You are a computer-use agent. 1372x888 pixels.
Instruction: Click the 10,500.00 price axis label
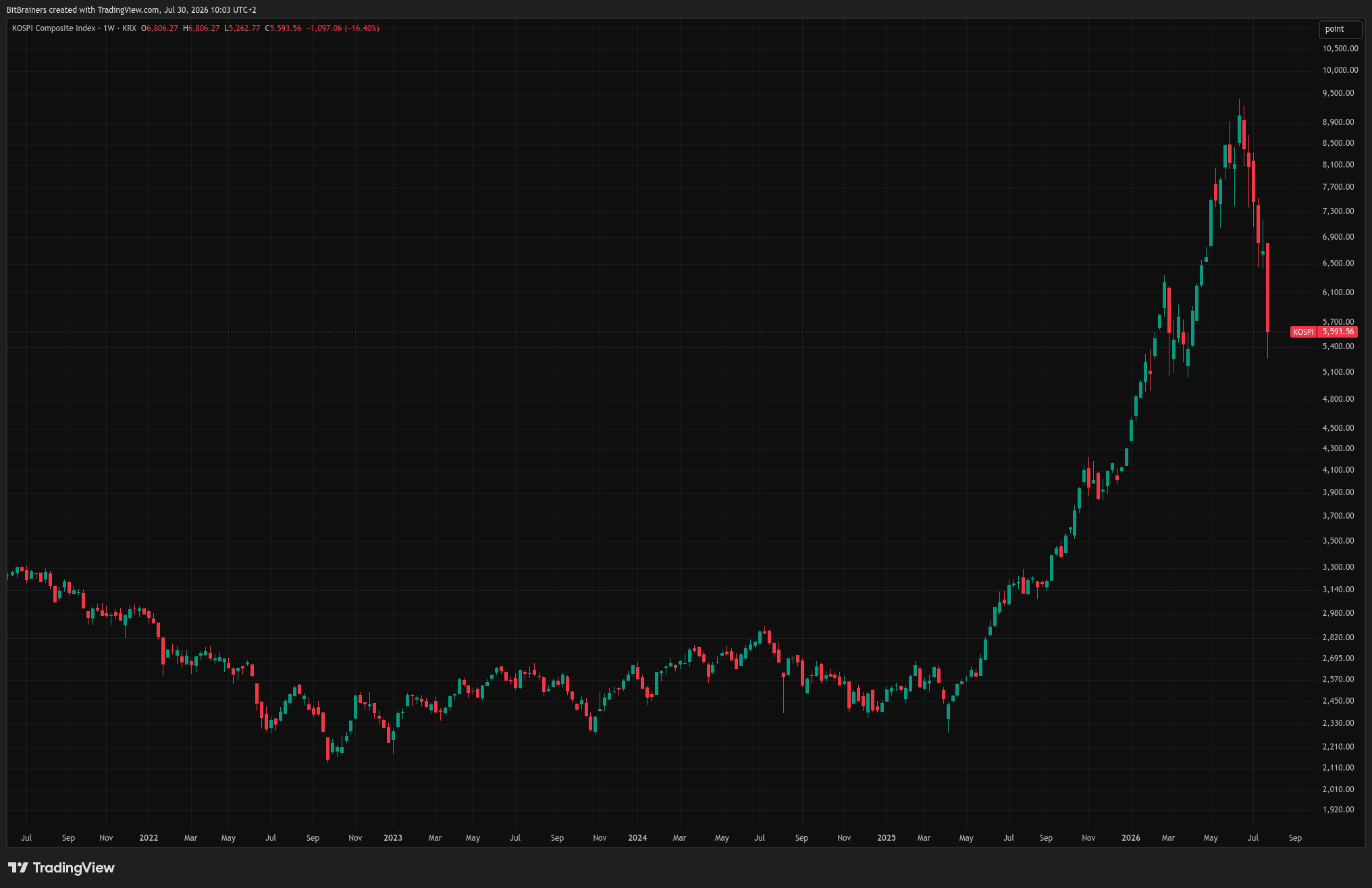pyautogui.click(x=1340, y=49)
